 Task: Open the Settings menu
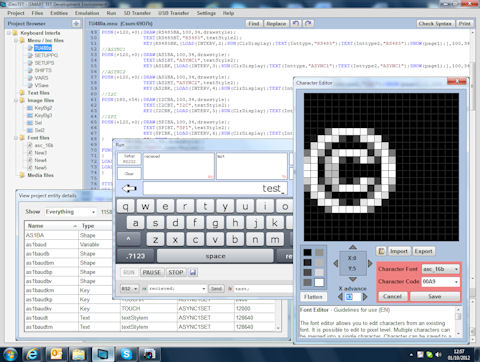tap(206, 13)
